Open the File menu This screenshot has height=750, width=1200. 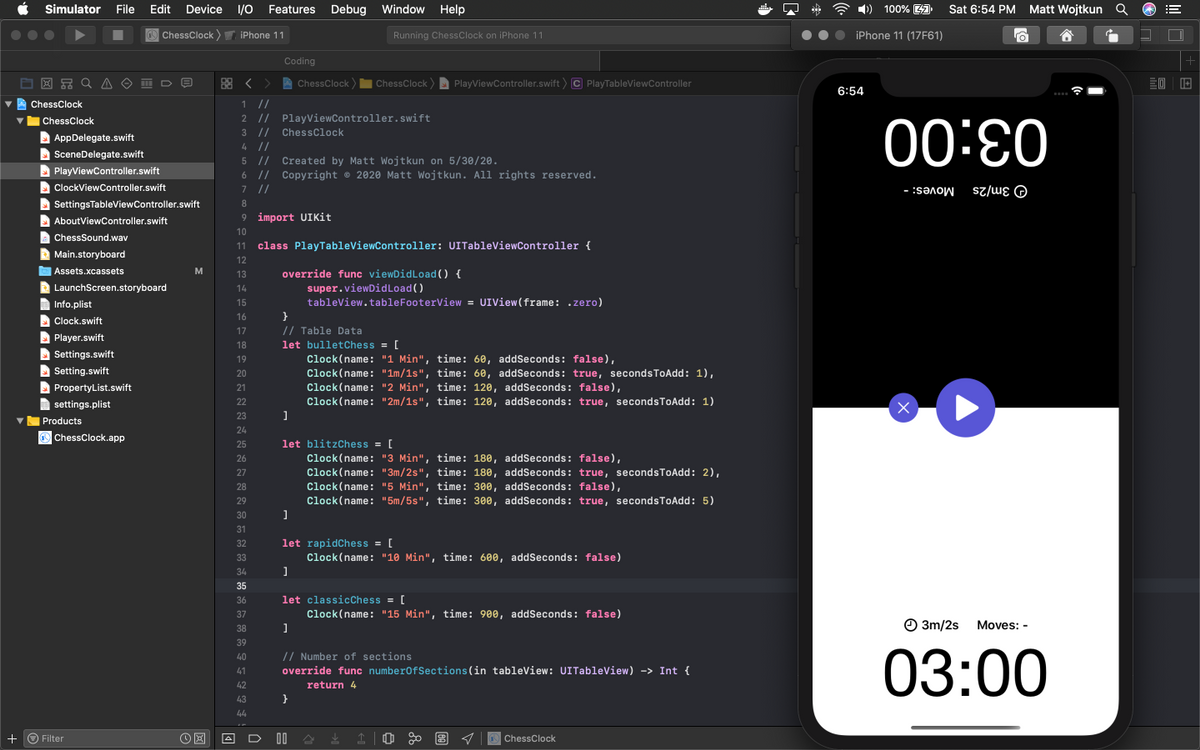click(125, 9)
